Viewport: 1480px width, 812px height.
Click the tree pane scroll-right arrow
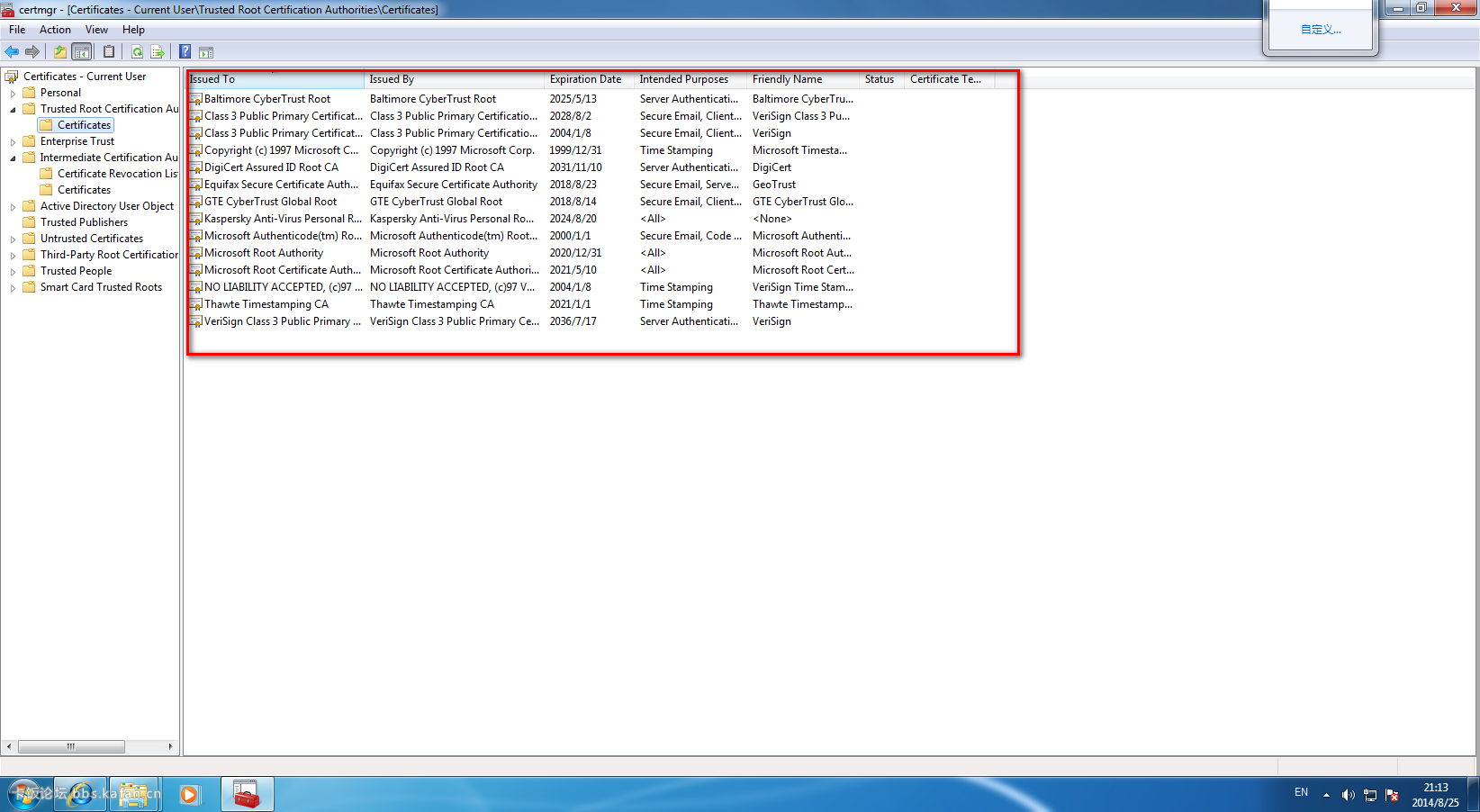click(170, 746)
